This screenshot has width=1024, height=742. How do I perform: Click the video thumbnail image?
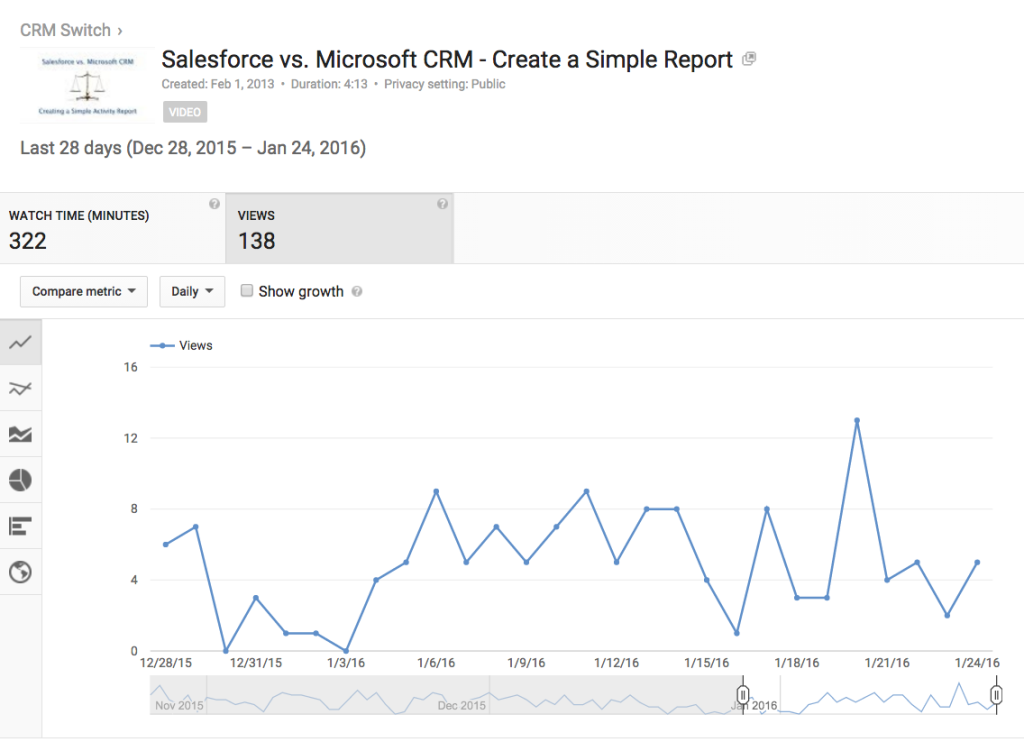[88, 86]
